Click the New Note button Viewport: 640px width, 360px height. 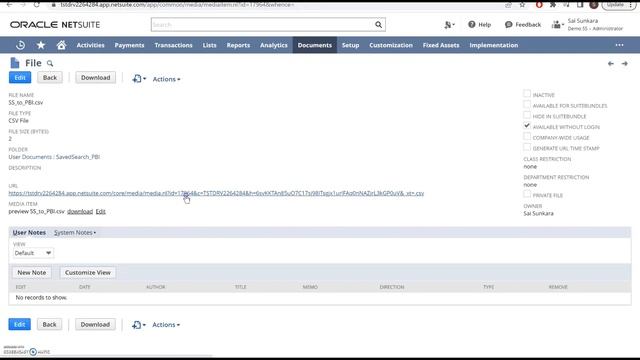click(32, 273)
